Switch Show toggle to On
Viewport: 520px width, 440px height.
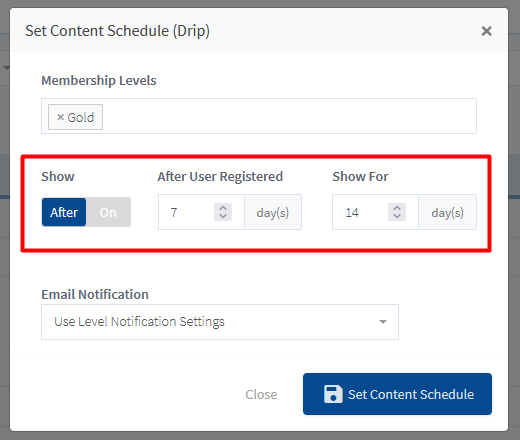(108, 212)
